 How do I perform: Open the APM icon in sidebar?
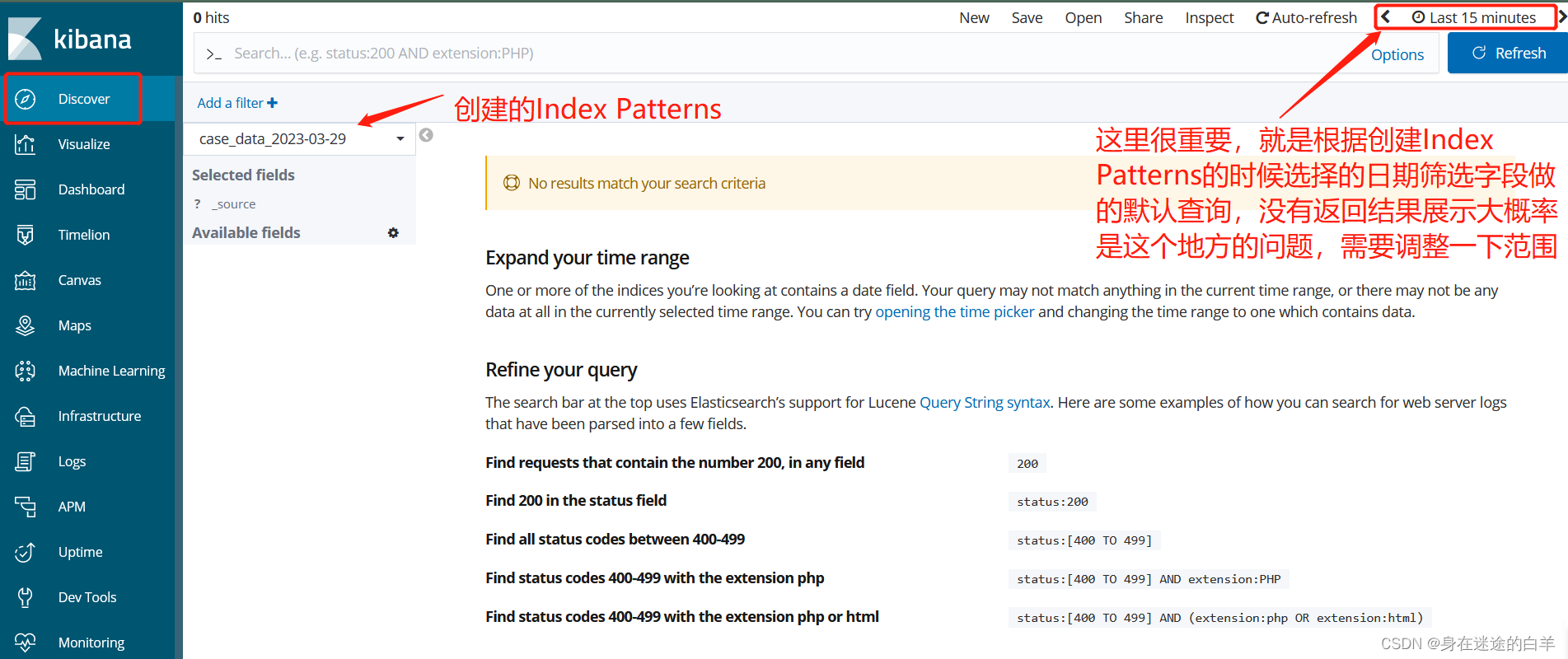26,507
